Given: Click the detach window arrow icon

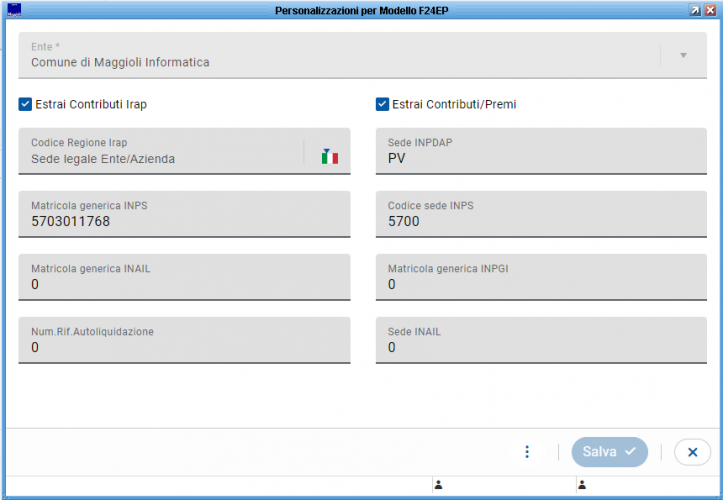Looking at the screenshot, I should [x=695, y=10].
